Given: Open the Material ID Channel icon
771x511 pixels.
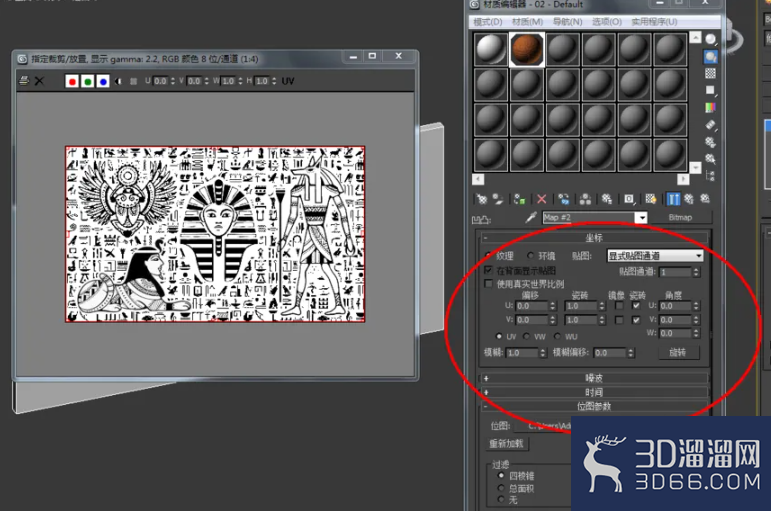Looking at the screenshot, I should tap(629, 199).
